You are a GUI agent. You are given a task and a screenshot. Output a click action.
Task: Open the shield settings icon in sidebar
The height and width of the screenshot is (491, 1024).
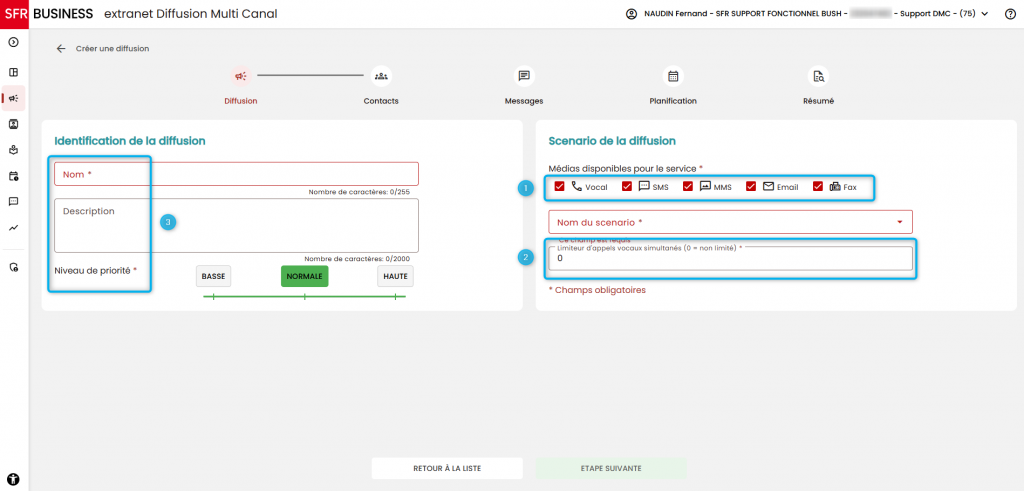pyautogui.click(x=13, y=267)
